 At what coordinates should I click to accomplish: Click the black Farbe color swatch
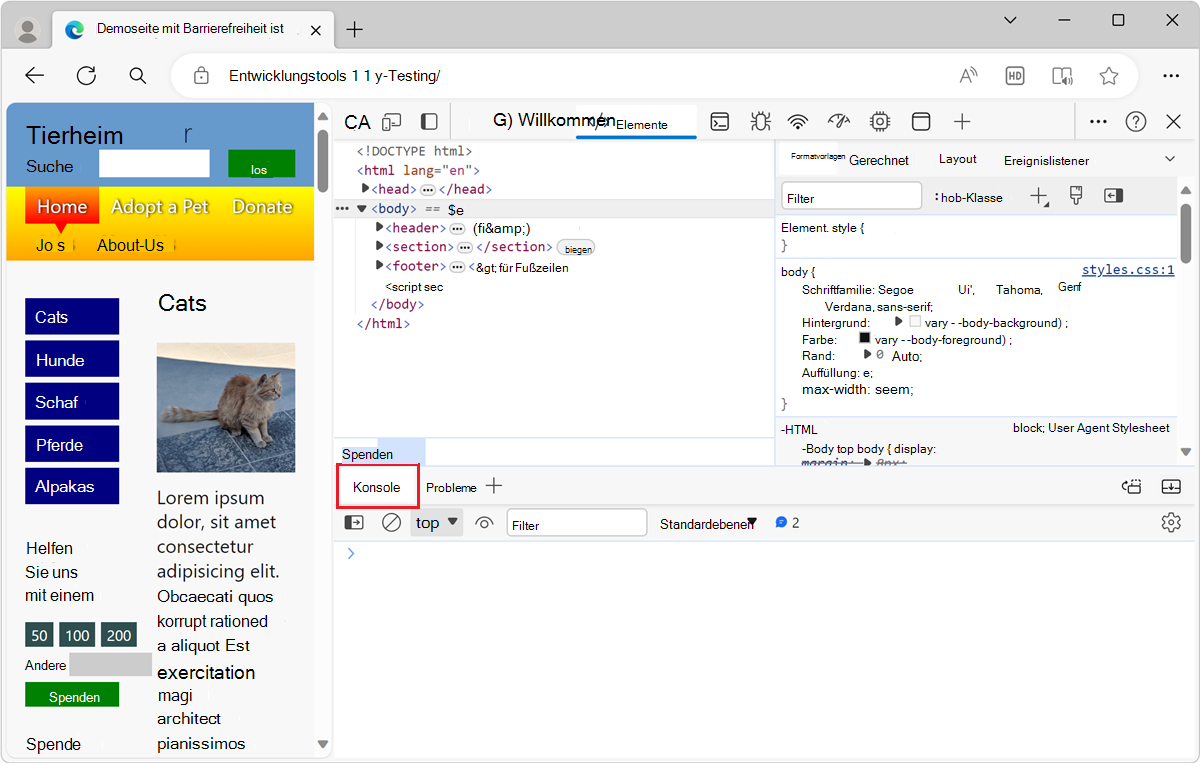pyautogui.click(x=865, y=339)
